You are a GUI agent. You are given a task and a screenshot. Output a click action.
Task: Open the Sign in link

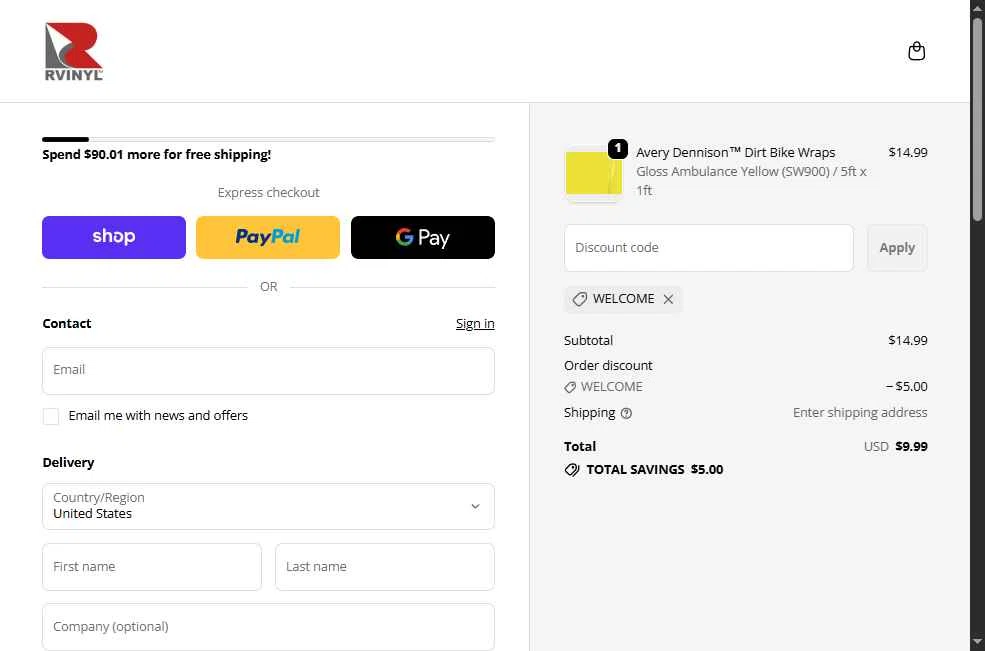[x=475, y=324]
